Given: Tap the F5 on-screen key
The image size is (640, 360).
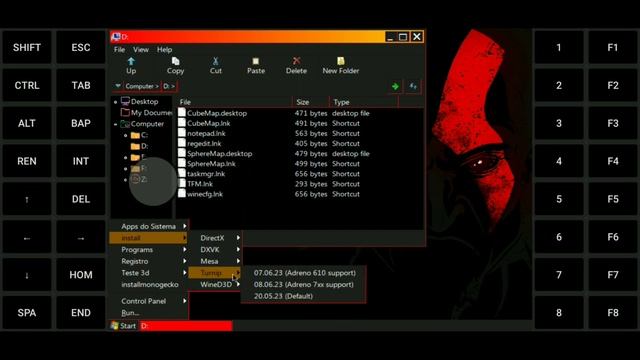Looking at the screenshot, I should point(613,199).
